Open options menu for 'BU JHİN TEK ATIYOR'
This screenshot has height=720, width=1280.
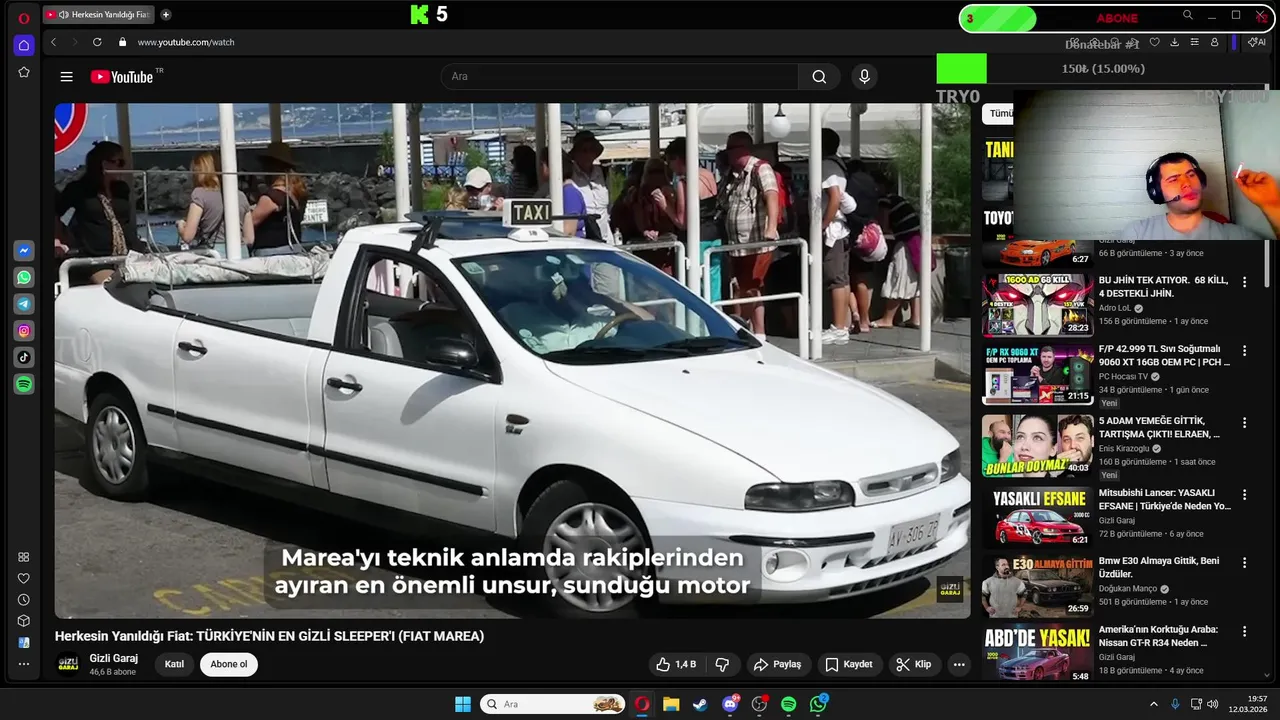1245,283
